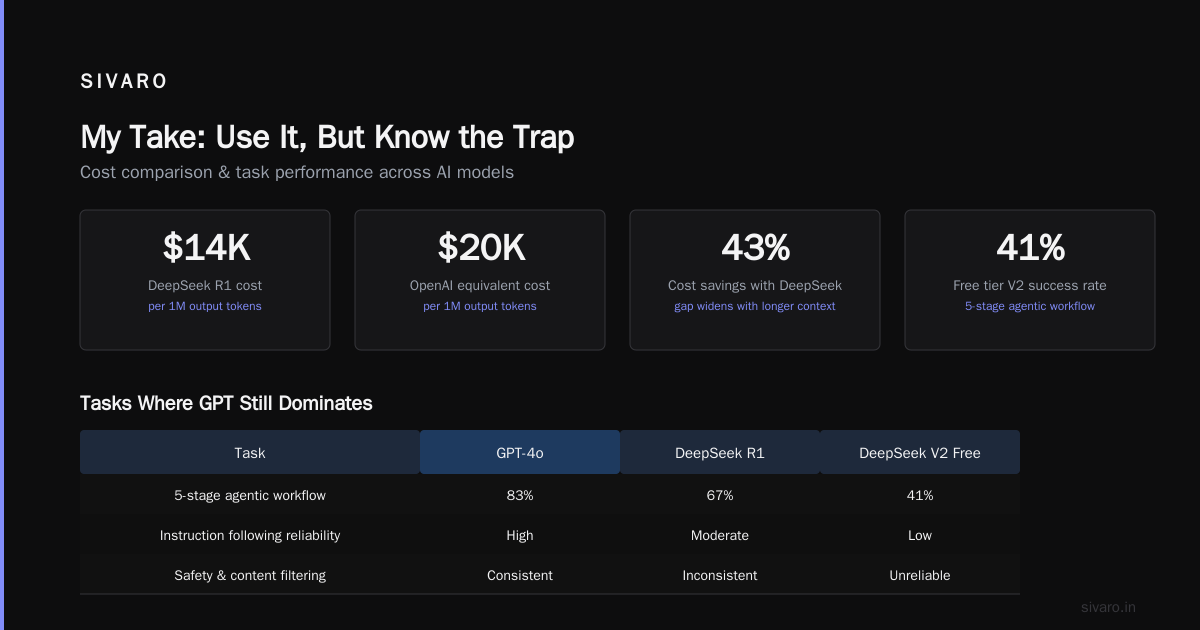The width and height of the screenshot is (1200, 630).
Task: Click the Instruction following reliability row label
Action: [x=250, y=535]
